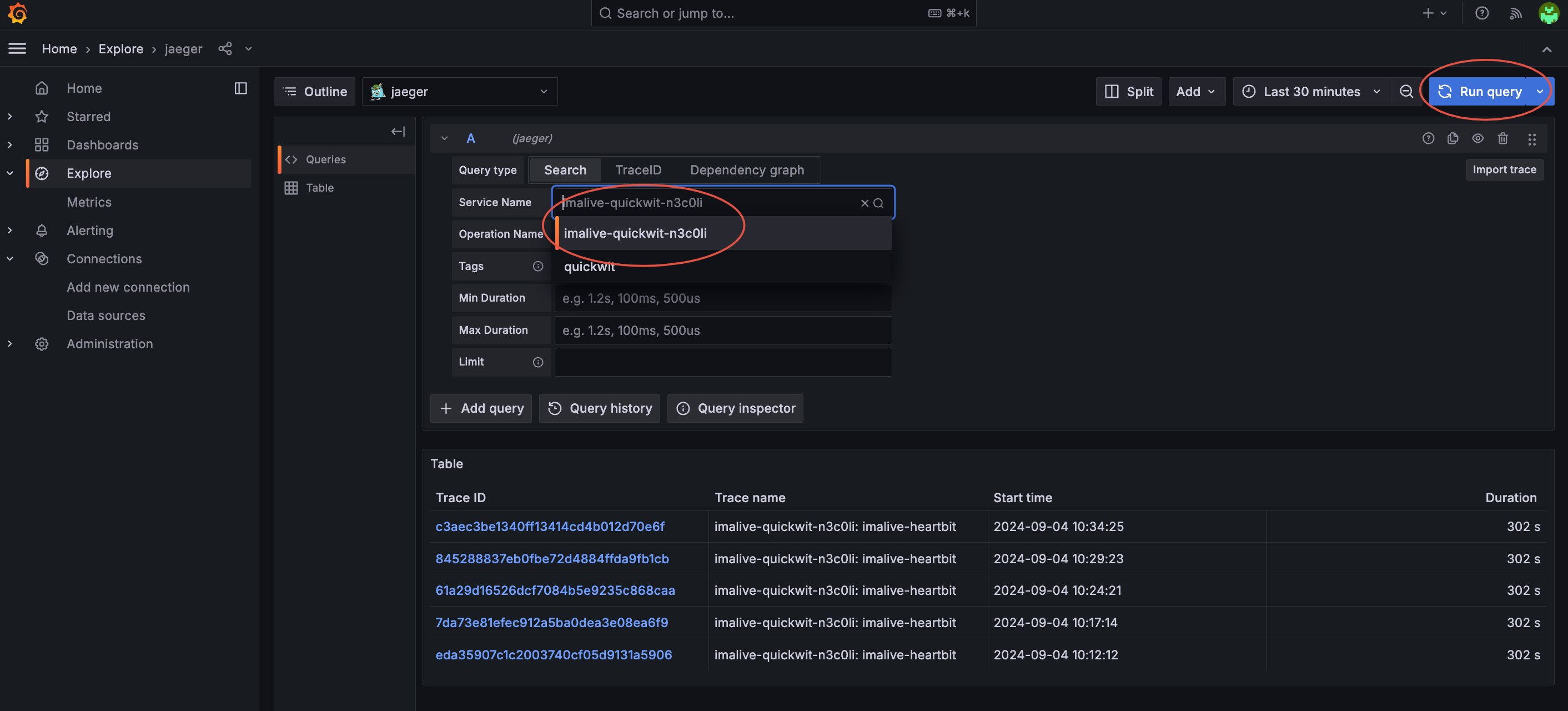Viewport: 1568px width, 711px height.
Task: Collapse the outline panel arrow icon
Action: coord(398,132)
